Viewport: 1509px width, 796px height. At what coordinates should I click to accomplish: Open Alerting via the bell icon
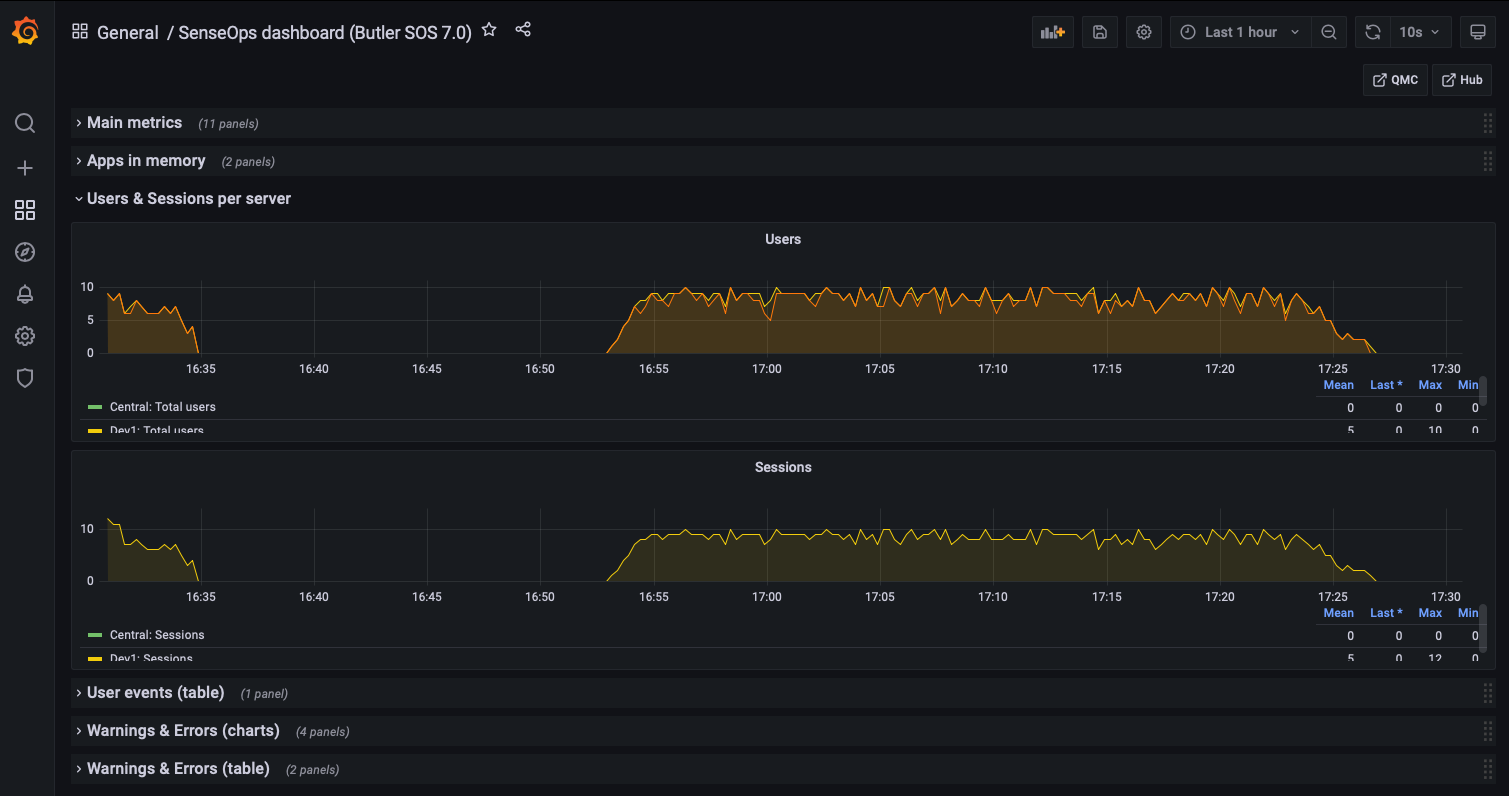pyautogui.click(x=24, y=293)
